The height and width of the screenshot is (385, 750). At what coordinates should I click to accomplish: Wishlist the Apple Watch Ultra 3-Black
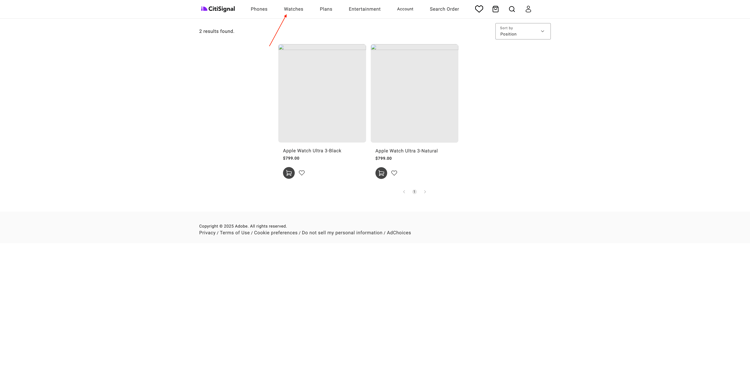[302, 173]
